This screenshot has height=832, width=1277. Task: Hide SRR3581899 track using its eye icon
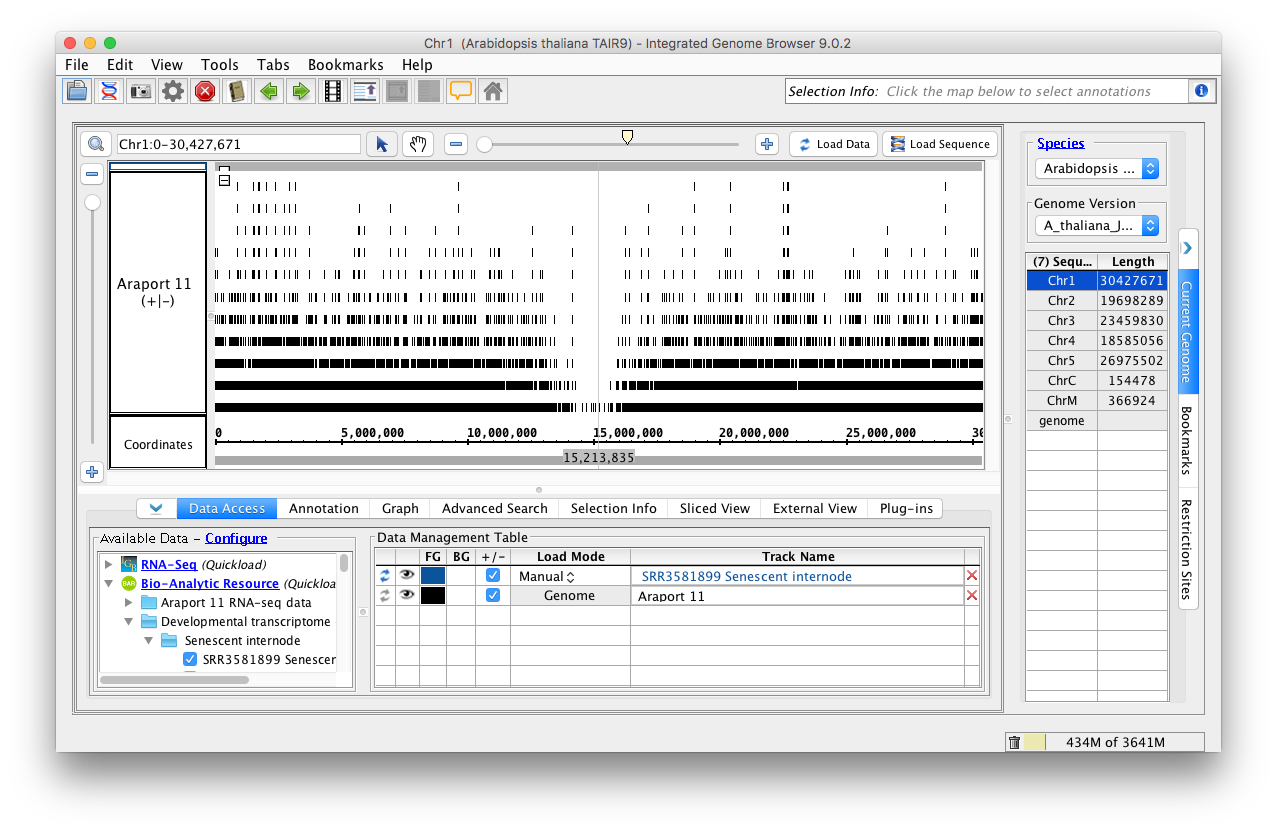(x=407, y=576)
